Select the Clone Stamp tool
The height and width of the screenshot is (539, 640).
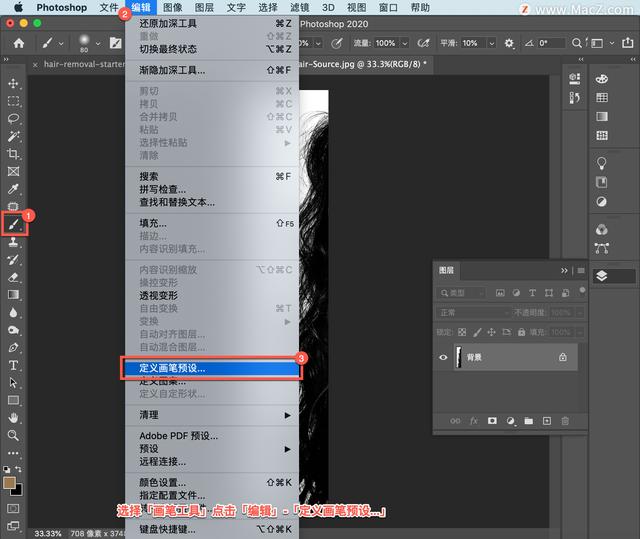pos(13,242)
